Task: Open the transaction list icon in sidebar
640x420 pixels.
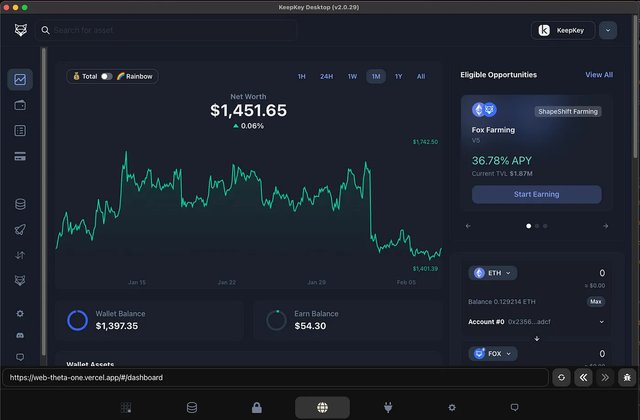Action: point(20,131)
